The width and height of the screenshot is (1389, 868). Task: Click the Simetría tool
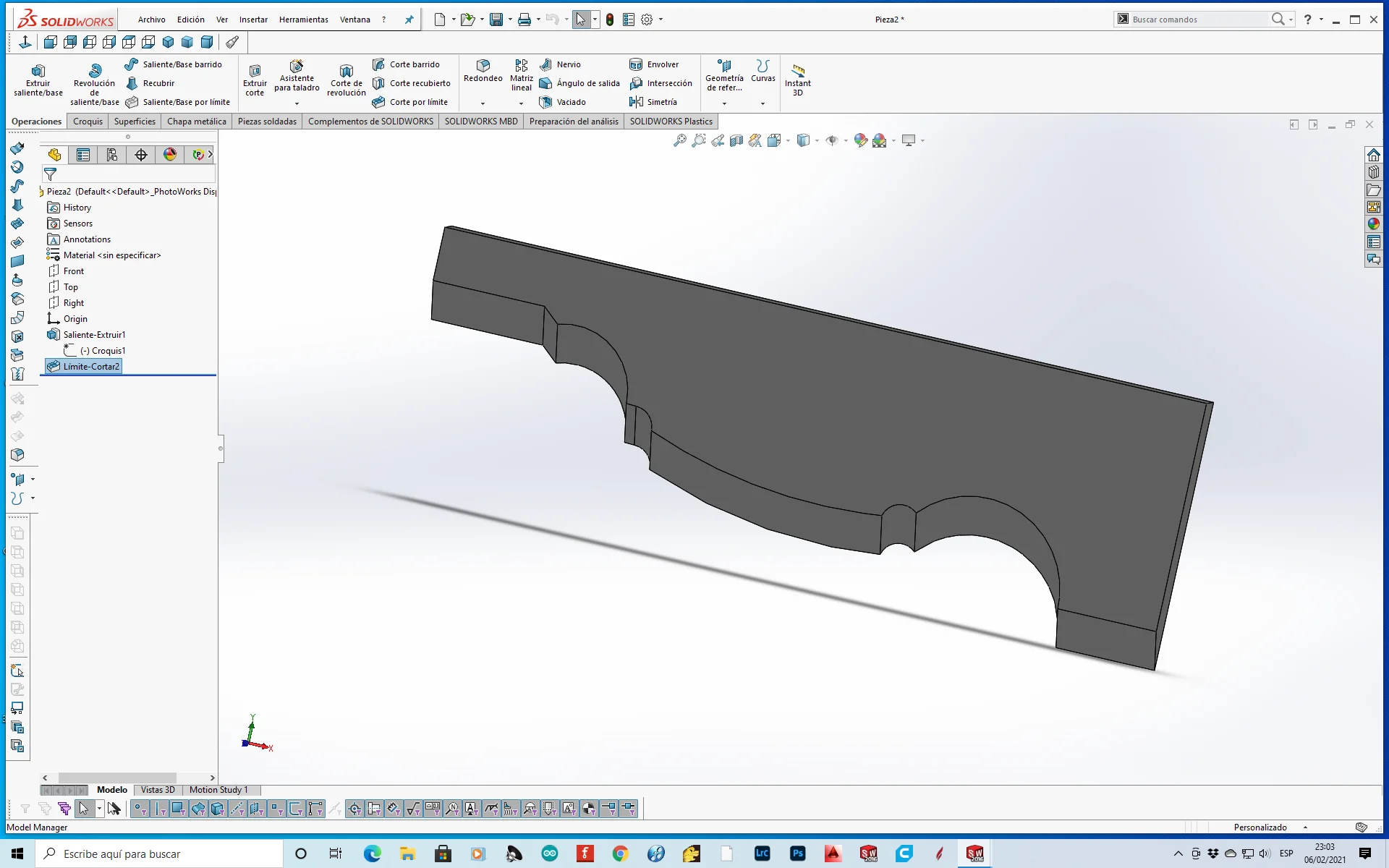click(x=656, y=102)
